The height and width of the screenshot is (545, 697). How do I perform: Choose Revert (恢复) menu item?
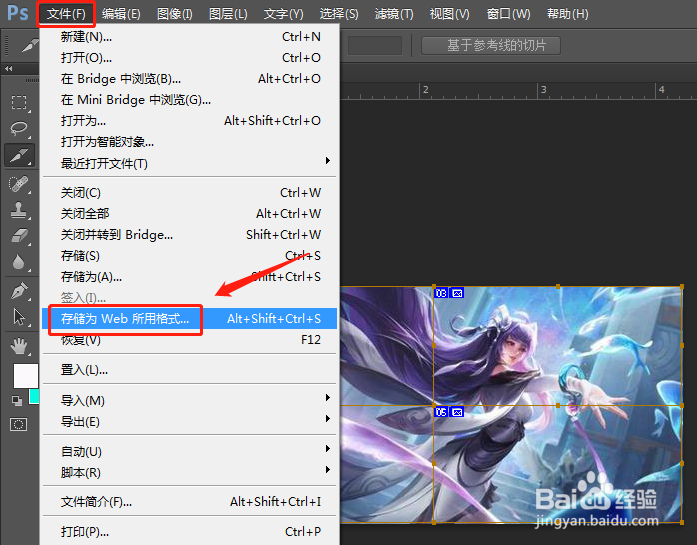click(189, 340)
